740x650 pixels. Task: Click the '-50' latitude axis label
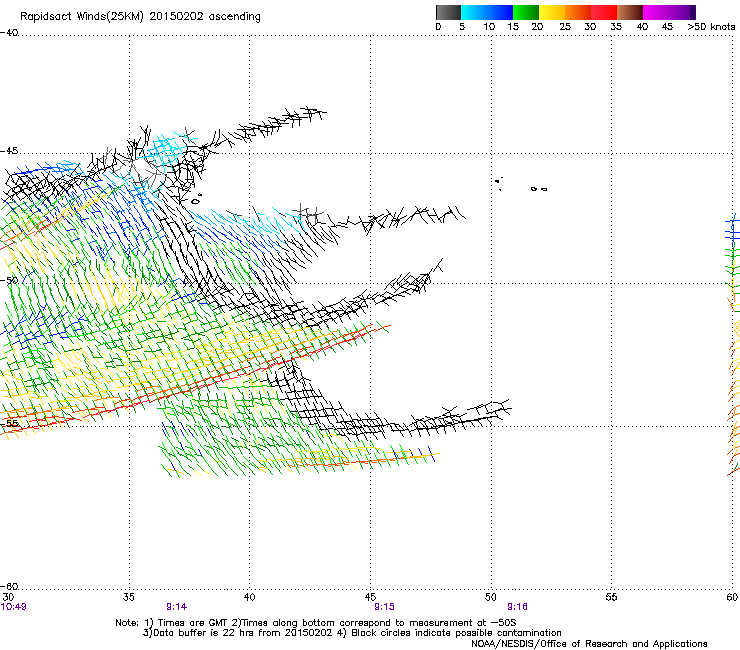pos(9,281)
